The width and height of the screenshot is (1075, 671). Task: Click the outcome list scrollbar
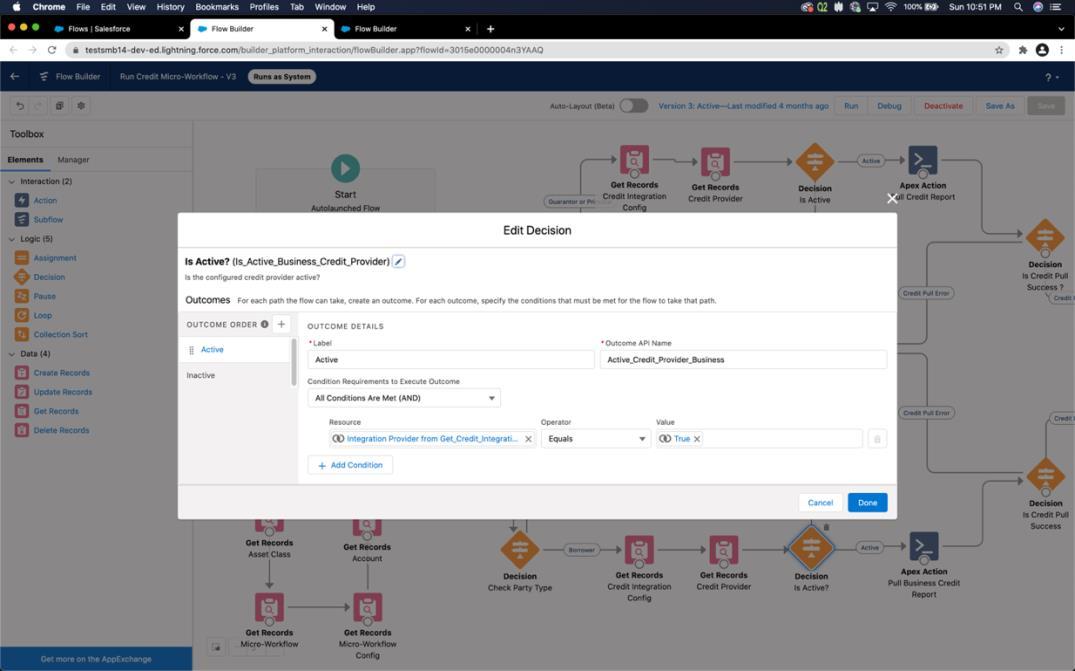pos(294,362)
